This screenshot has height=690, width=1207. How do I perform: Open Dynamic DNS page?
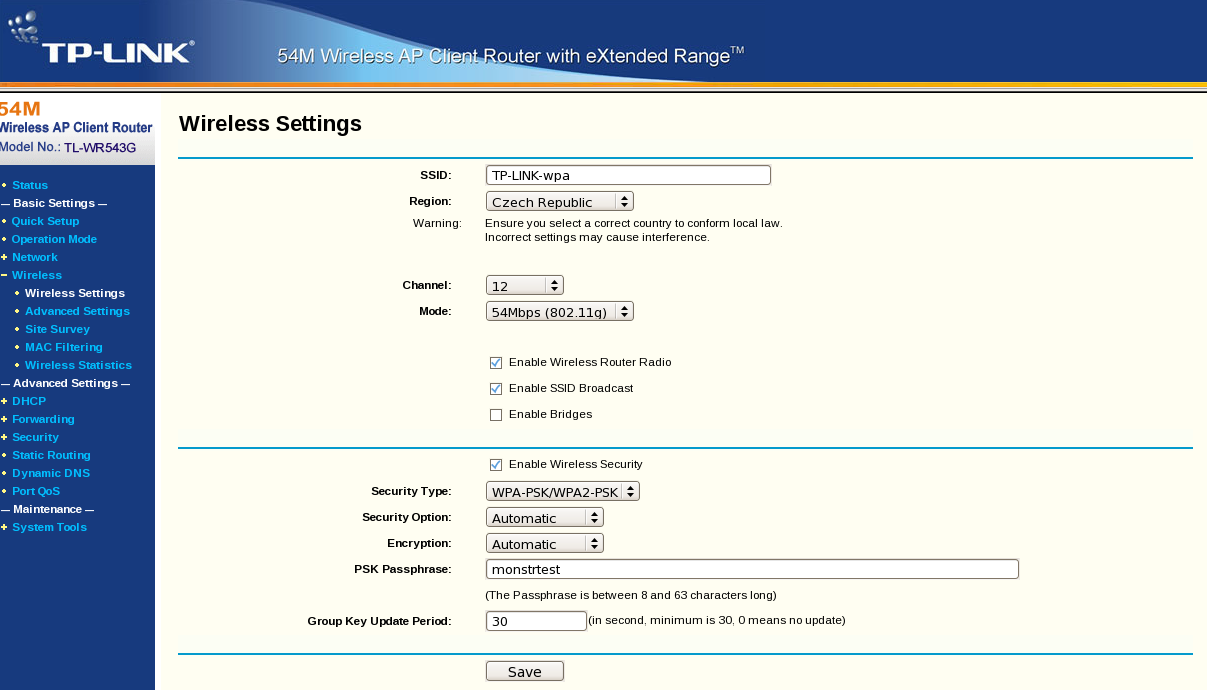tap(51, 473)
